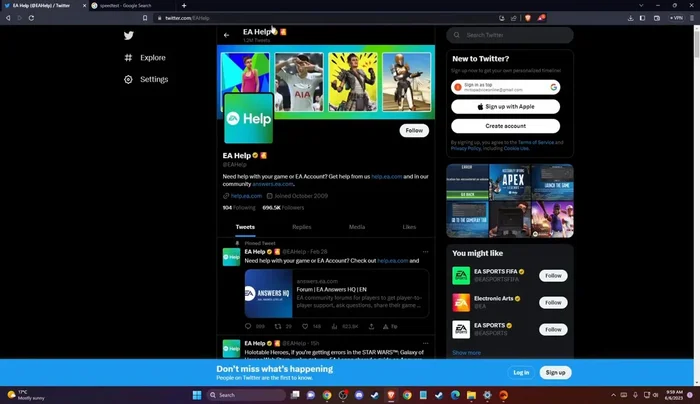View the 104 Following list
The width and height of the screenshot is (700, 404).
[x=239, y=208]
